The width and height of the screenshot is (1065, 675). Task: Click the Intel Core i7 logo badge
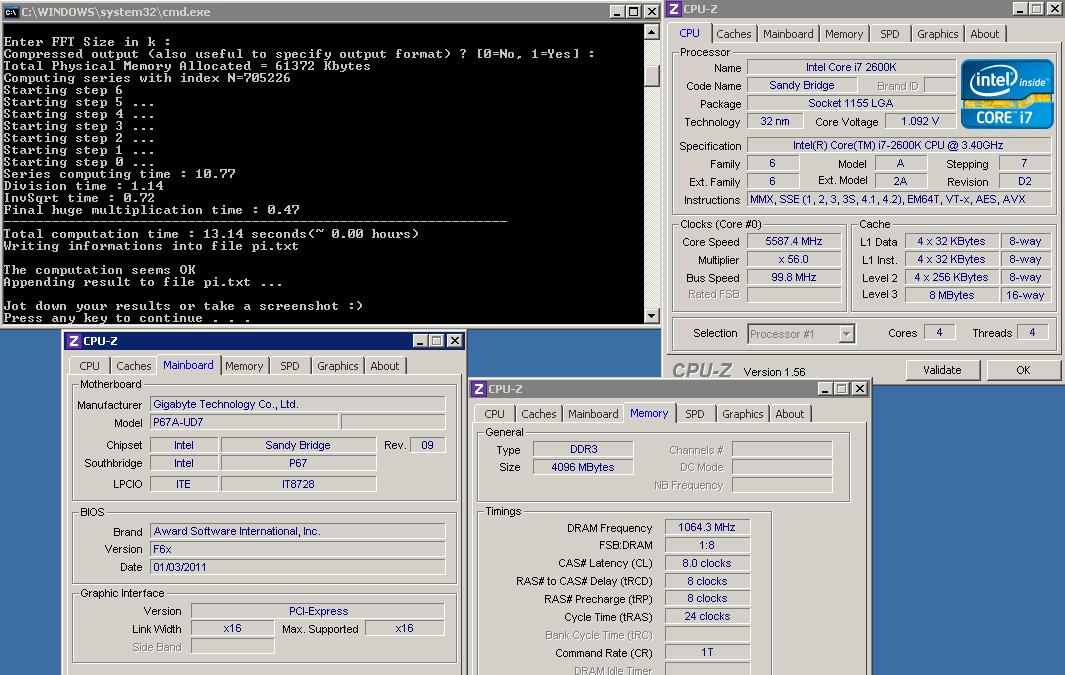coord(1007,94)
